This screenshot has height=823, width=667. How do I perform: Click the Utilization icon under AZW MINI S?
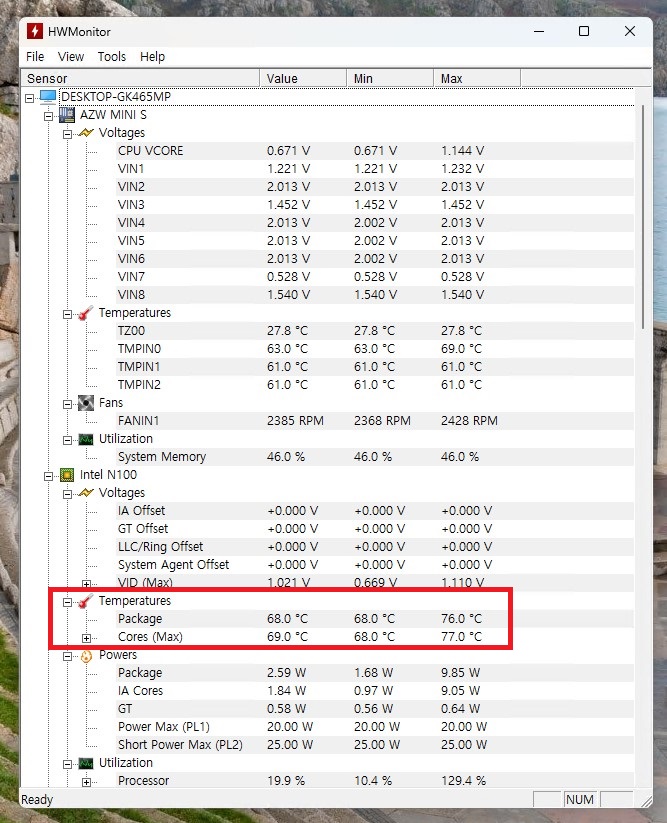pos(86,439)
